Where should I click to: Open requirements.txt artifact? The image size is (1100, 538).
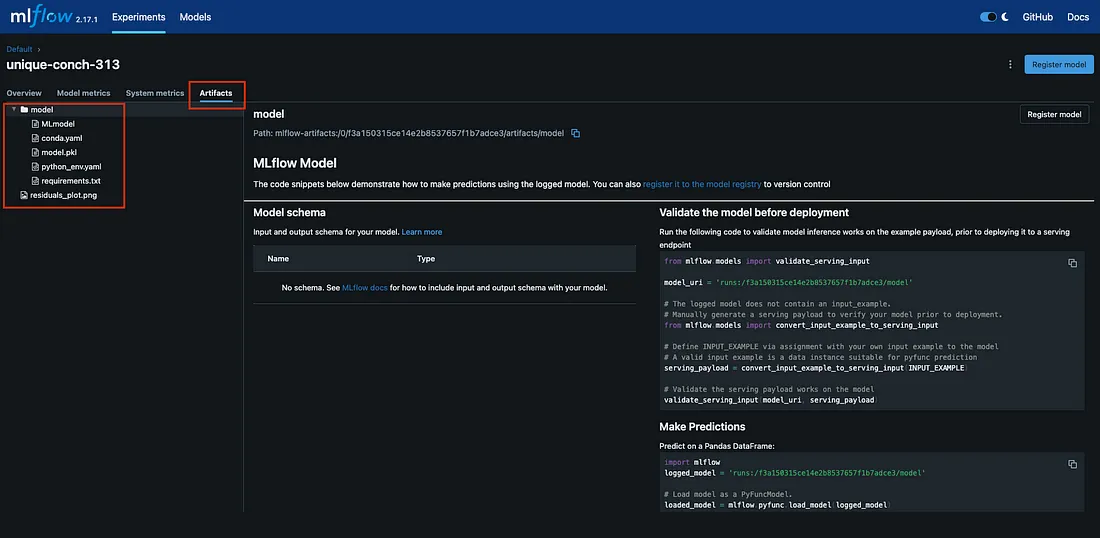[71, 181]
